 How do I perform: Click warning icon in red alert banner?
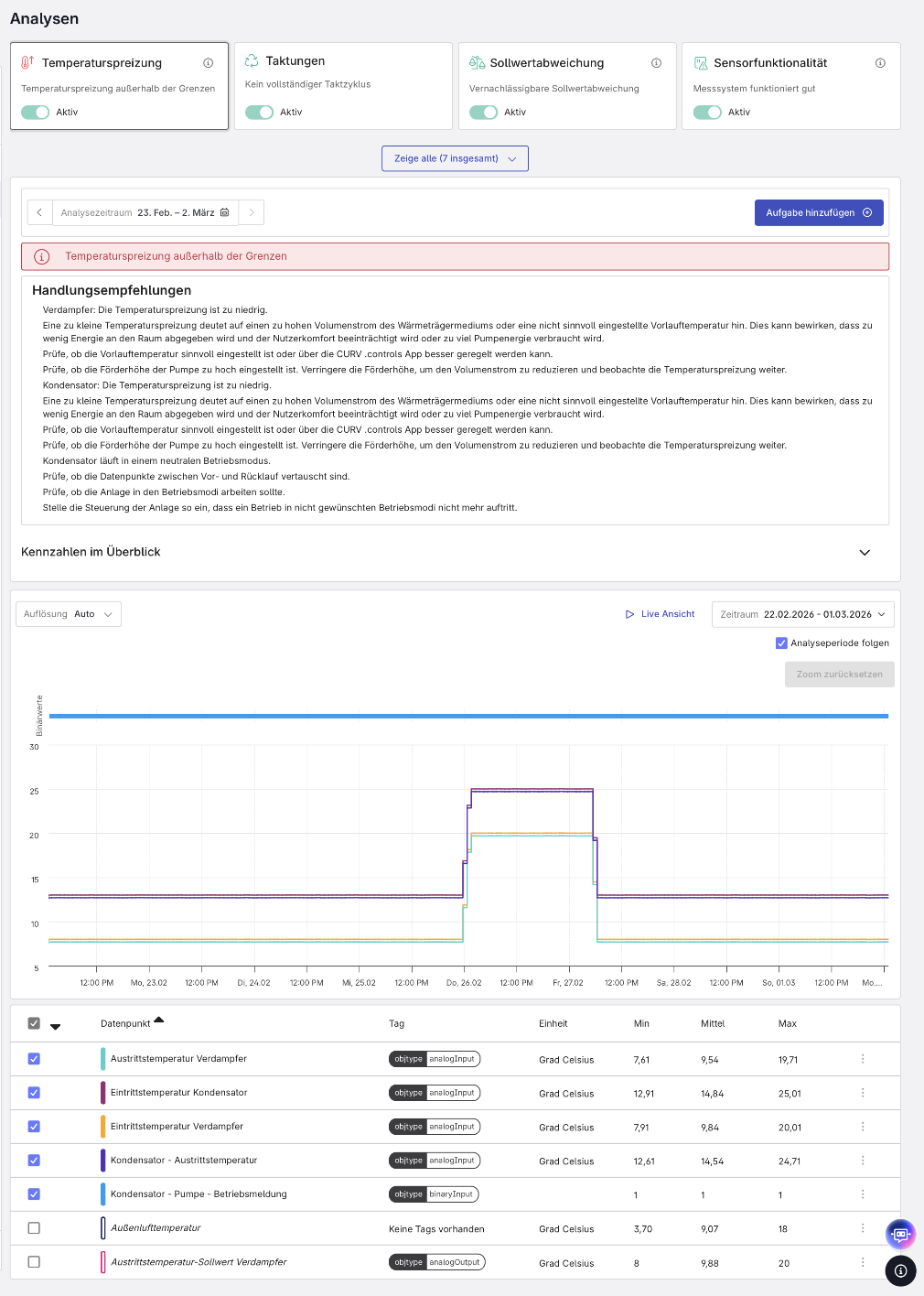point(41,257)
